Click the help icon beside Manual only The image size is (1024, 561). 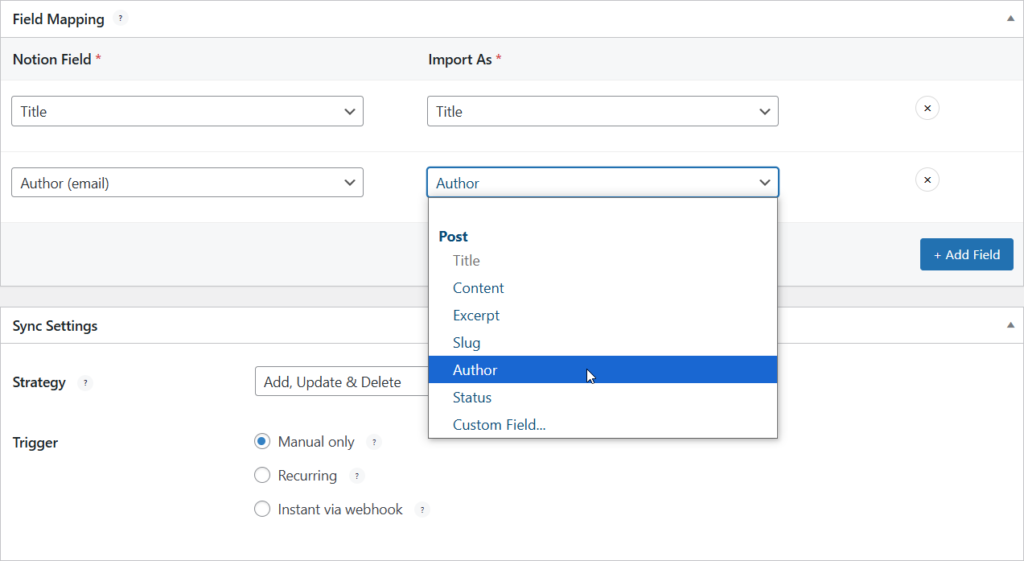(374, 442)
